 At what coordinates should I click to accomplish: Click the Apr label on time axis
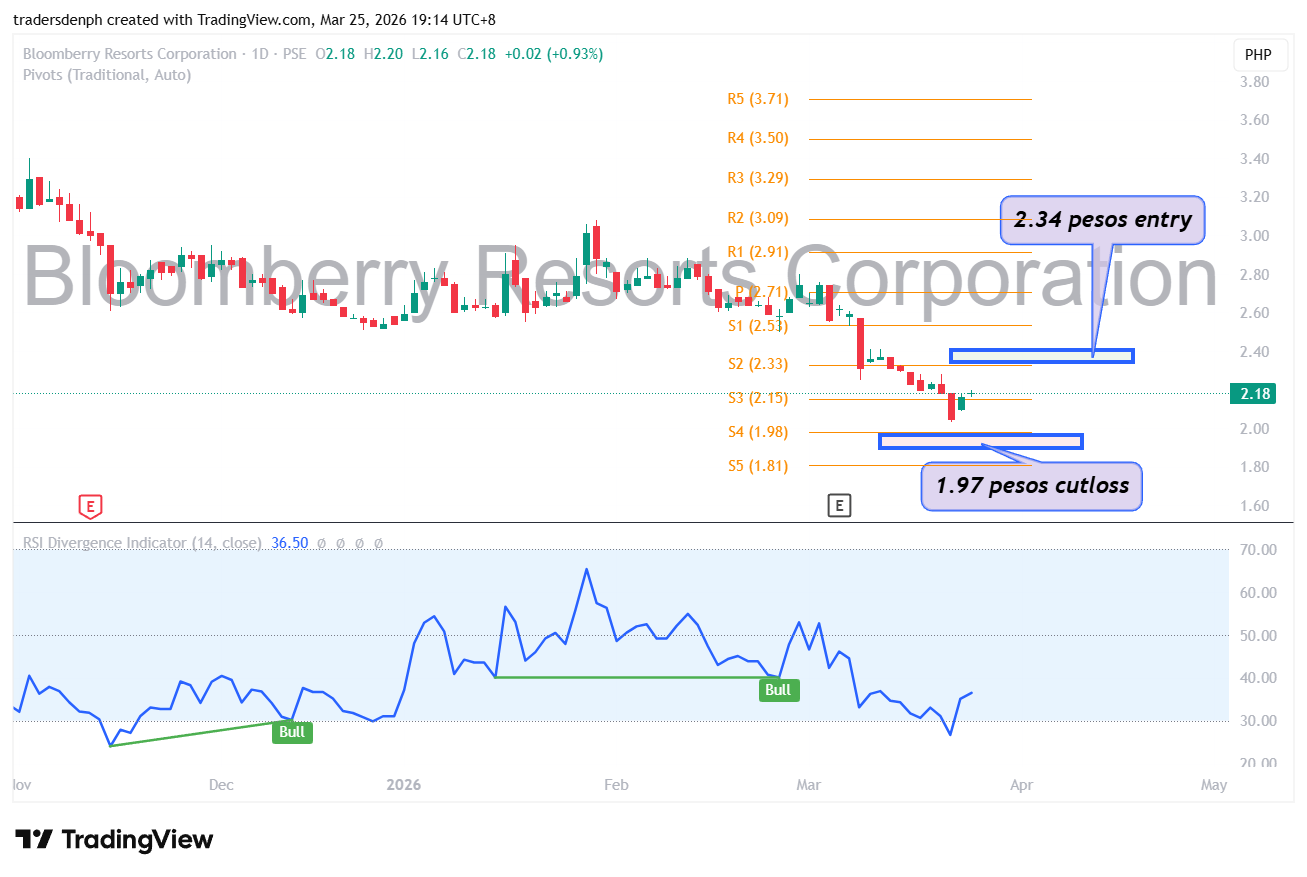click(x=1021, y=785)
